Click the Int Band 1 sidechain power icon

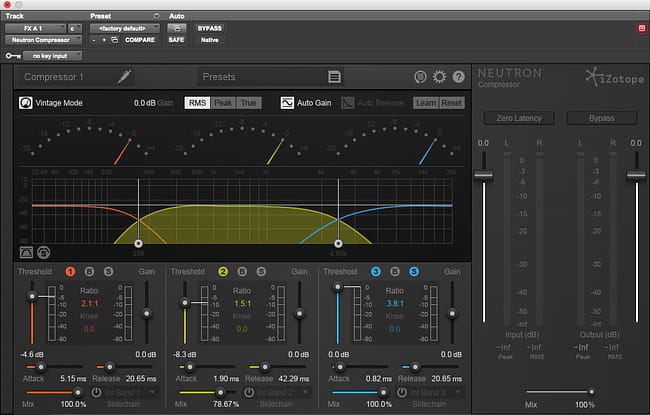(96, 392)
